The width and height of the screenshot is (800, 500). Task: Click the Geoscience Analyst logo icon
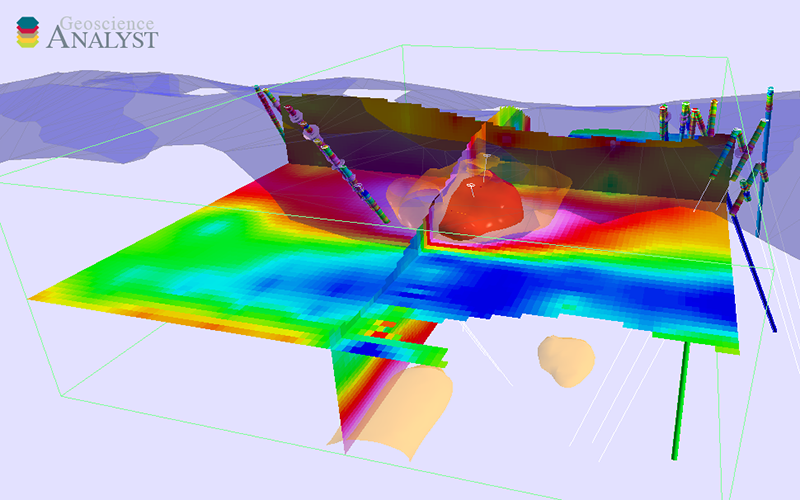click(x=28, y=32)
